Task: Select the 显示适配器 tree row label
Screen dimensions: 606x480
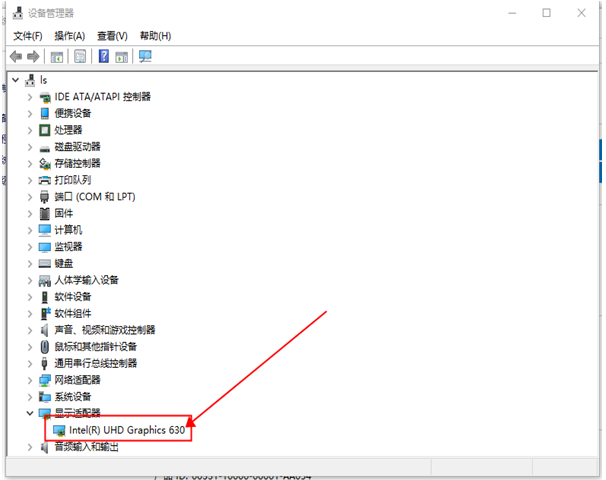Action: click(77, 413)
